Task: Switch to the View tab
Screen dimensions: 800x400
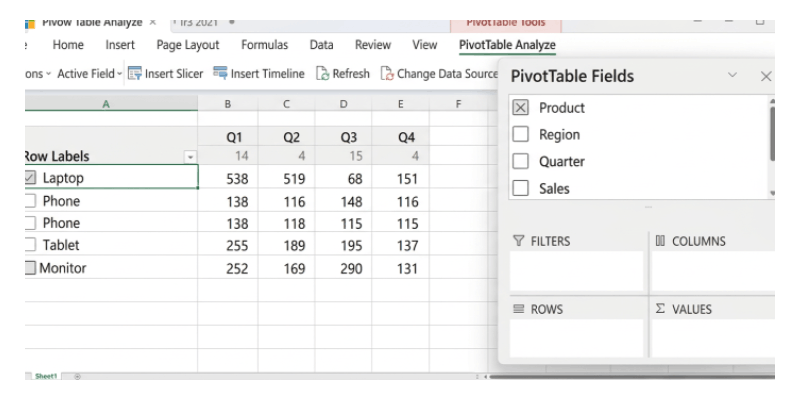Action: (x=424, y=45)
